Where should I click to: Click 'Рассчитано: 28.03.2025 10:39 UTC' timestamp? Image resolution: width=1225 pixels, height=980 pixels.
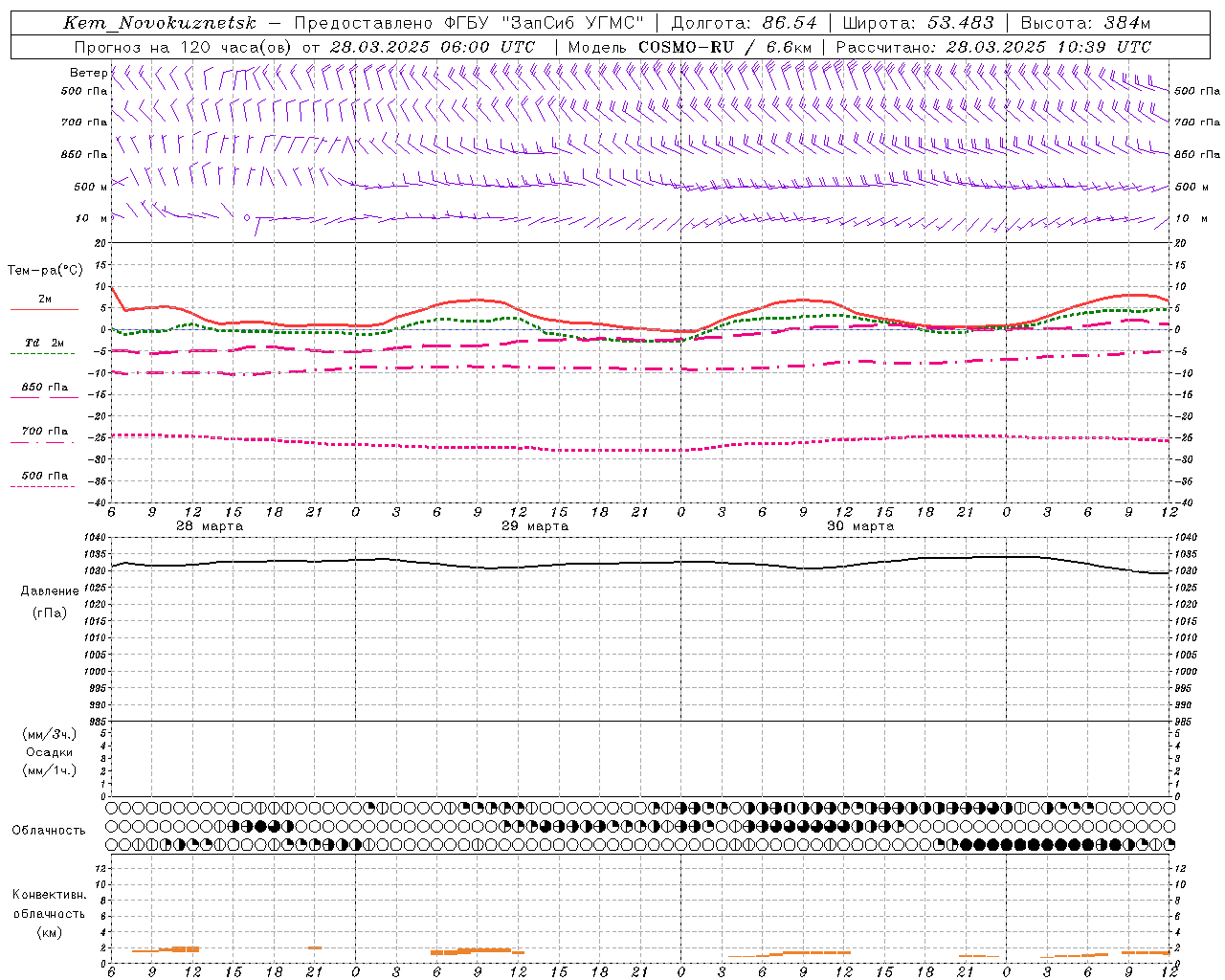click(x=994, y=47)
